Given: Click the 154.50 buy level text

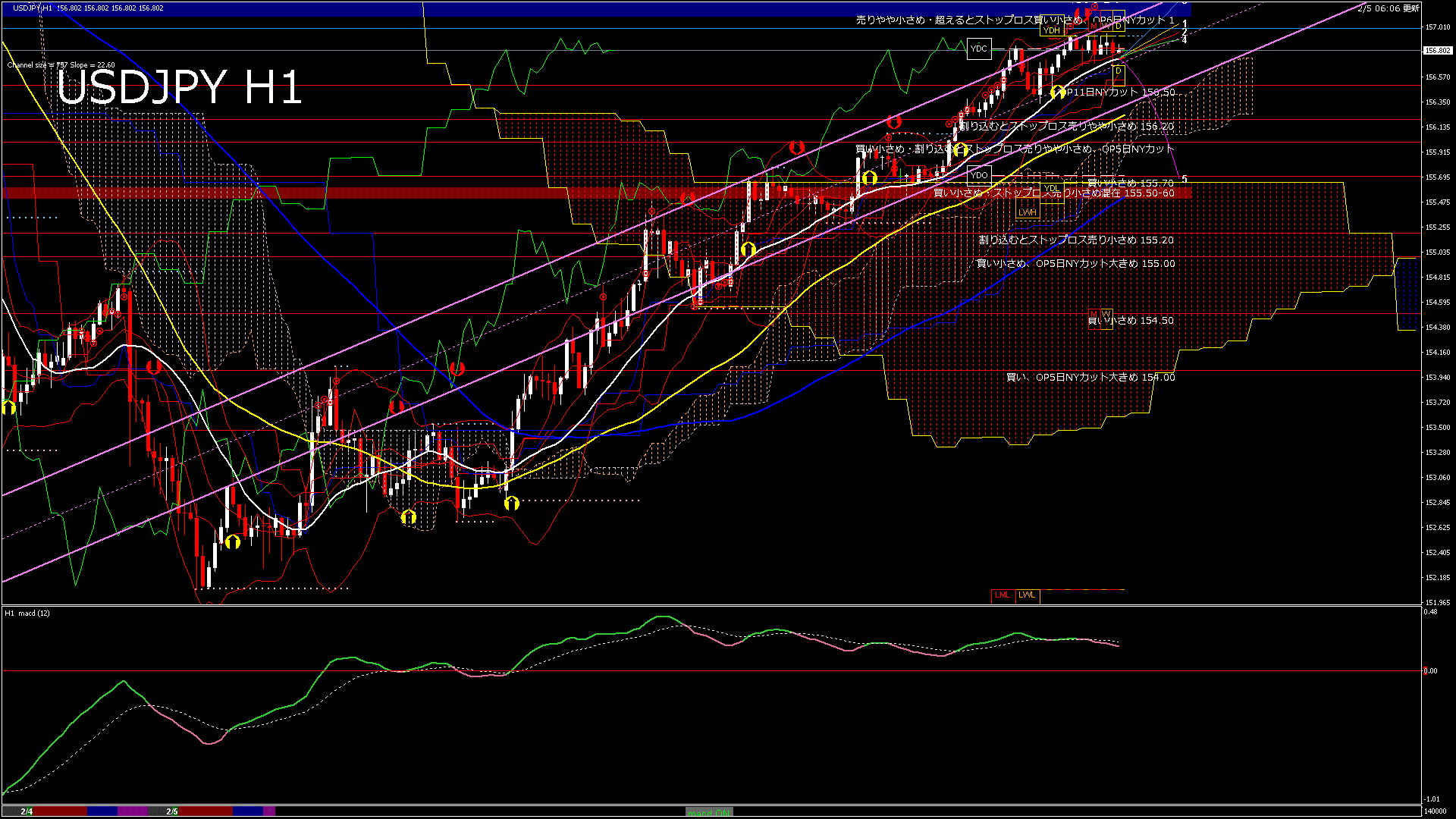Looking at the screenshot, I should point(1131,321).
